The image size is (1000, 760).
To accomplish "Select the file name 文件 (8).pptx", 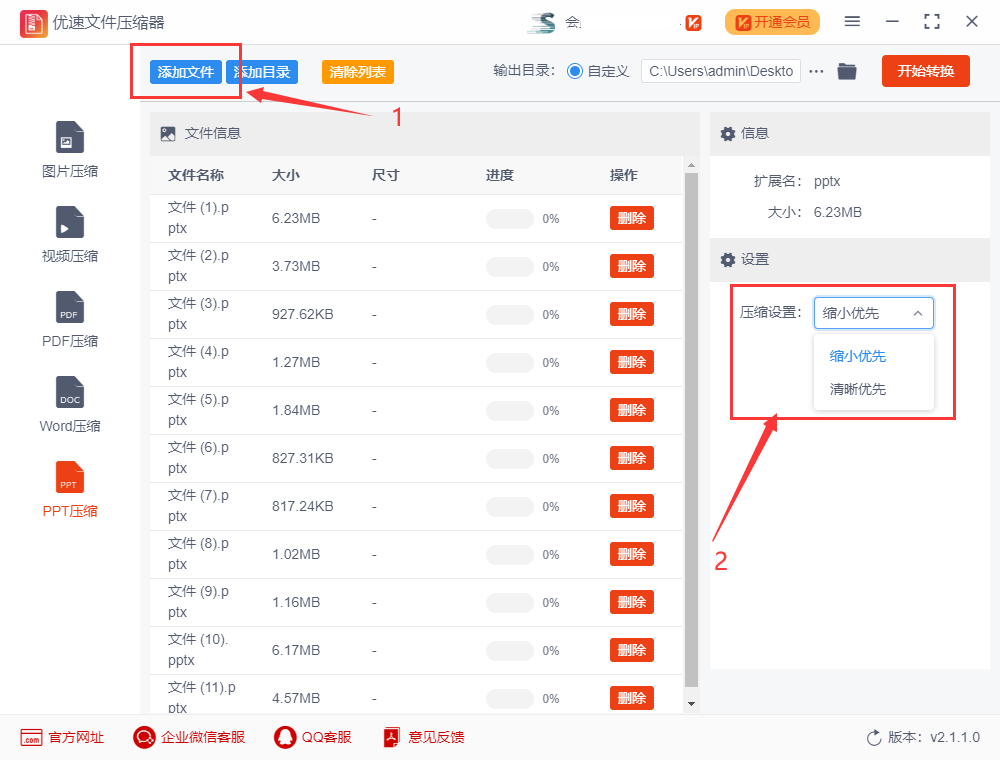I will tap(198, 554).
